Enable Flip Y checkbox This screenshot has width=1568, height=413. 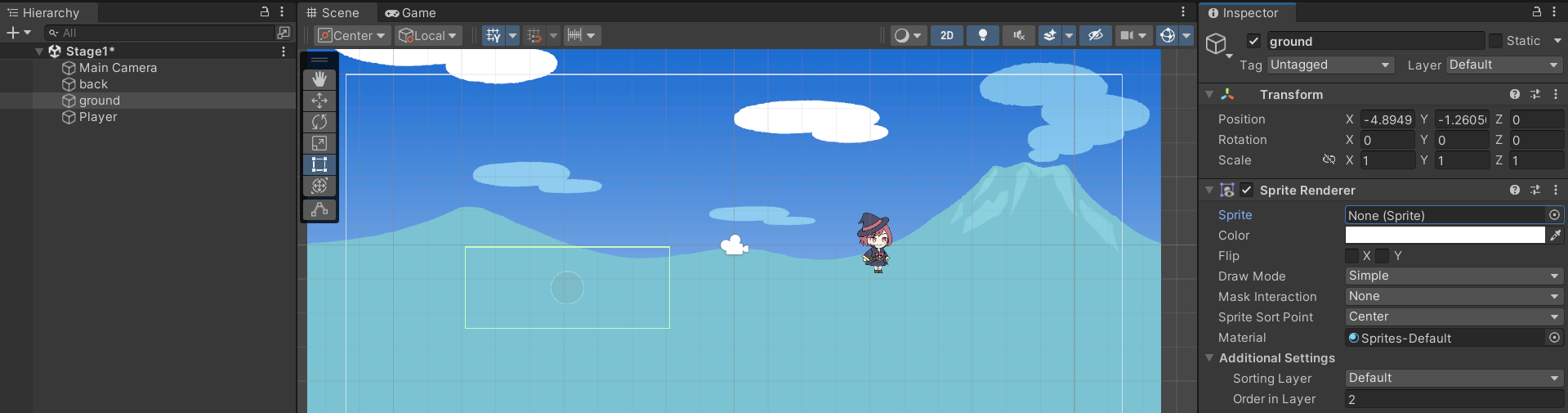(x=1383, y=255)
